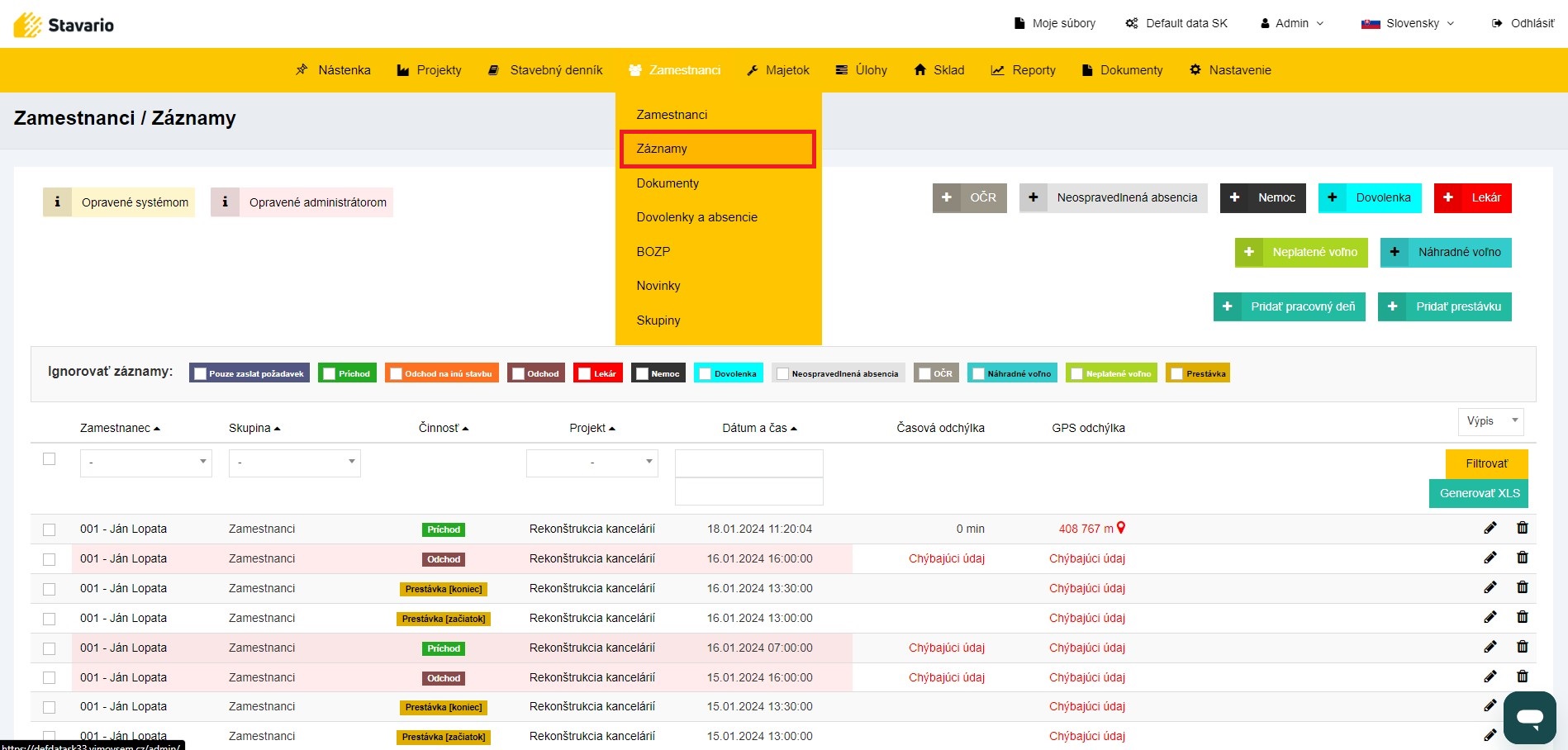Image resolution: width=1568 pixels, height=750 pixels.
Task: Toggle ignore Prestávka records checkbox
Action: [x=1177, y=373]
